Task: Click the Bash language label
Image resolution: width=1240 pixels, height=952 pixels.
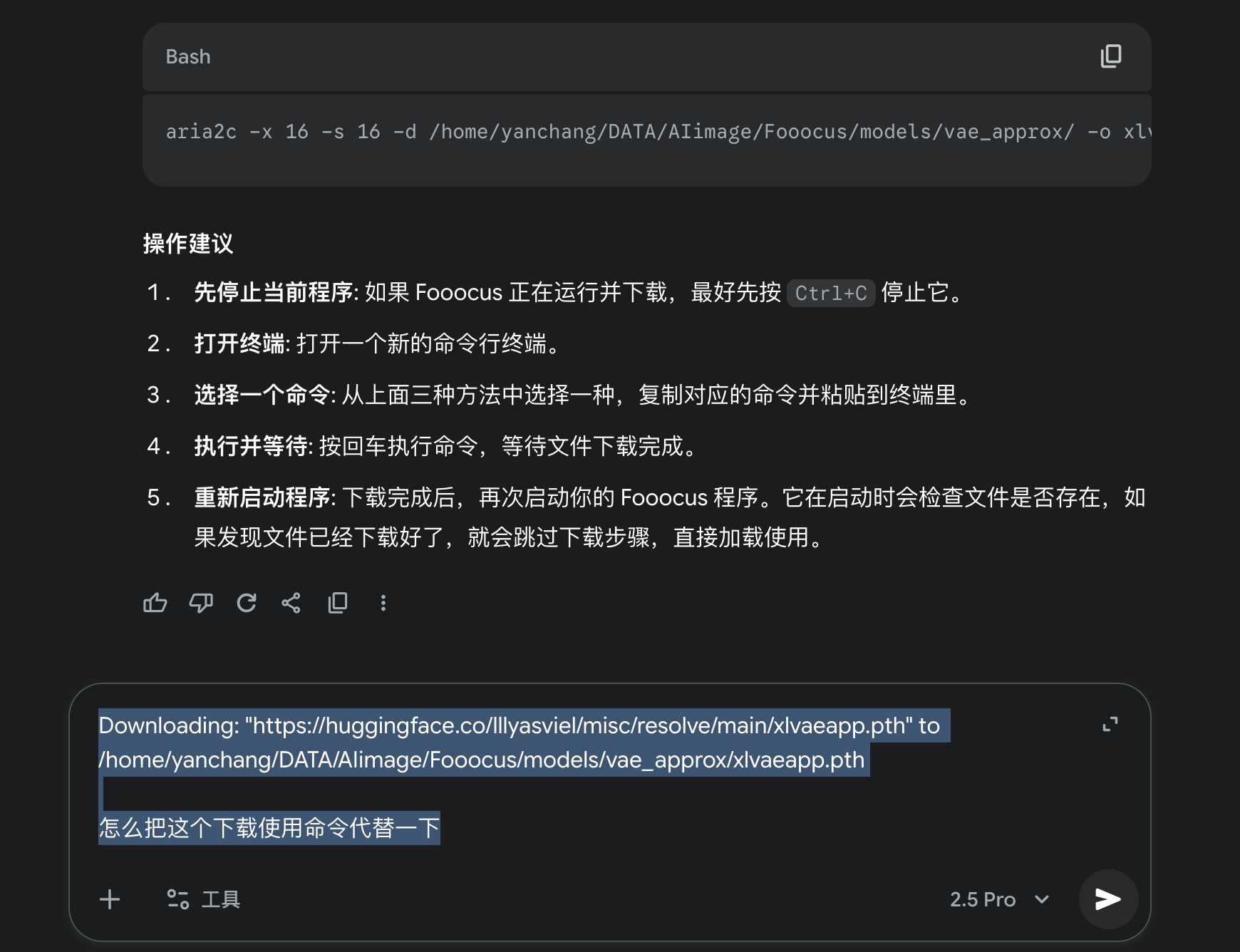Action: [188, 57]
